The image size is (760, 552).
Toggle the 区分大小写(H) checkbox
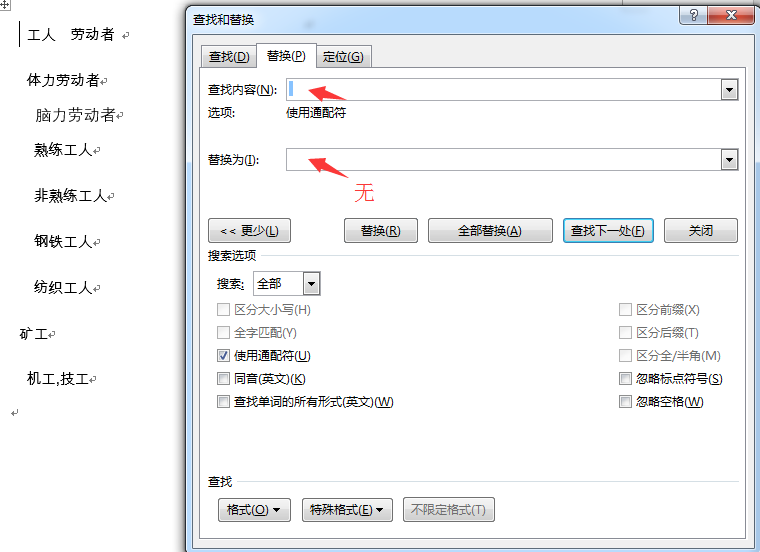pos(223,309)
